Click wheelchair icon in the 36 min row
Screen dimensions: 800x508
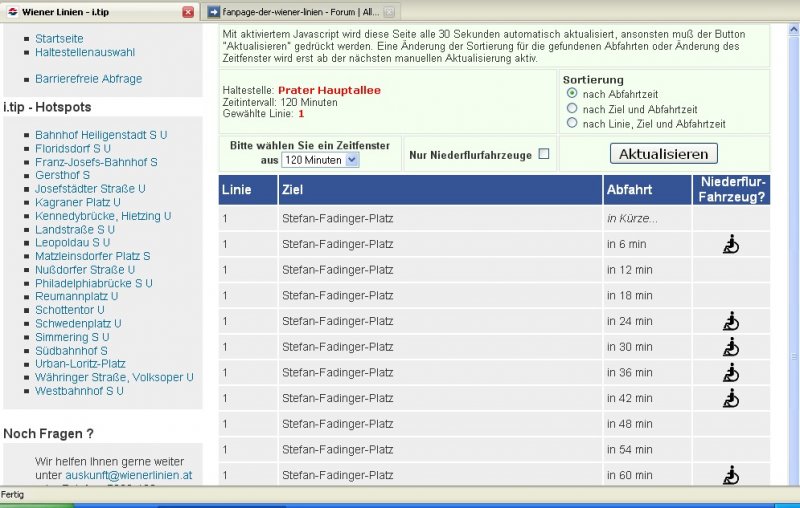tap(731, 372)
